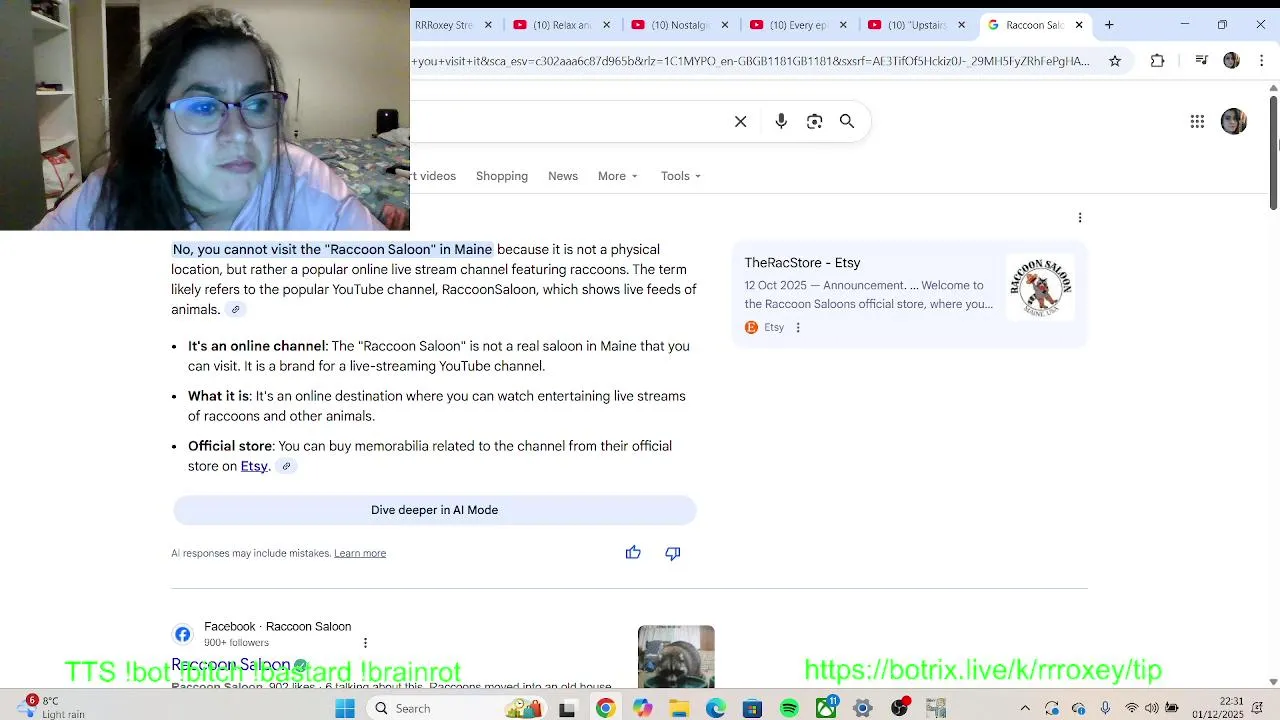Open the Chrome profile avatar in toolbar

pyautogui.click(x=1232, y=61)
